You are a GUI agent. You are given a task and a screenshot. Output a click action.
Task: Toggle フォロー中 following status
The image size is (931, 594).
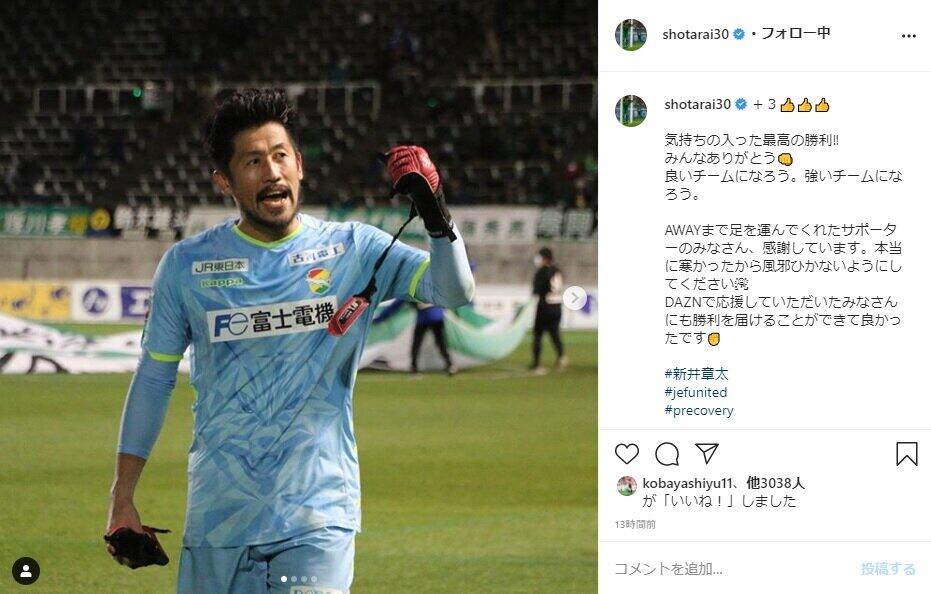(x=796, y=33)
